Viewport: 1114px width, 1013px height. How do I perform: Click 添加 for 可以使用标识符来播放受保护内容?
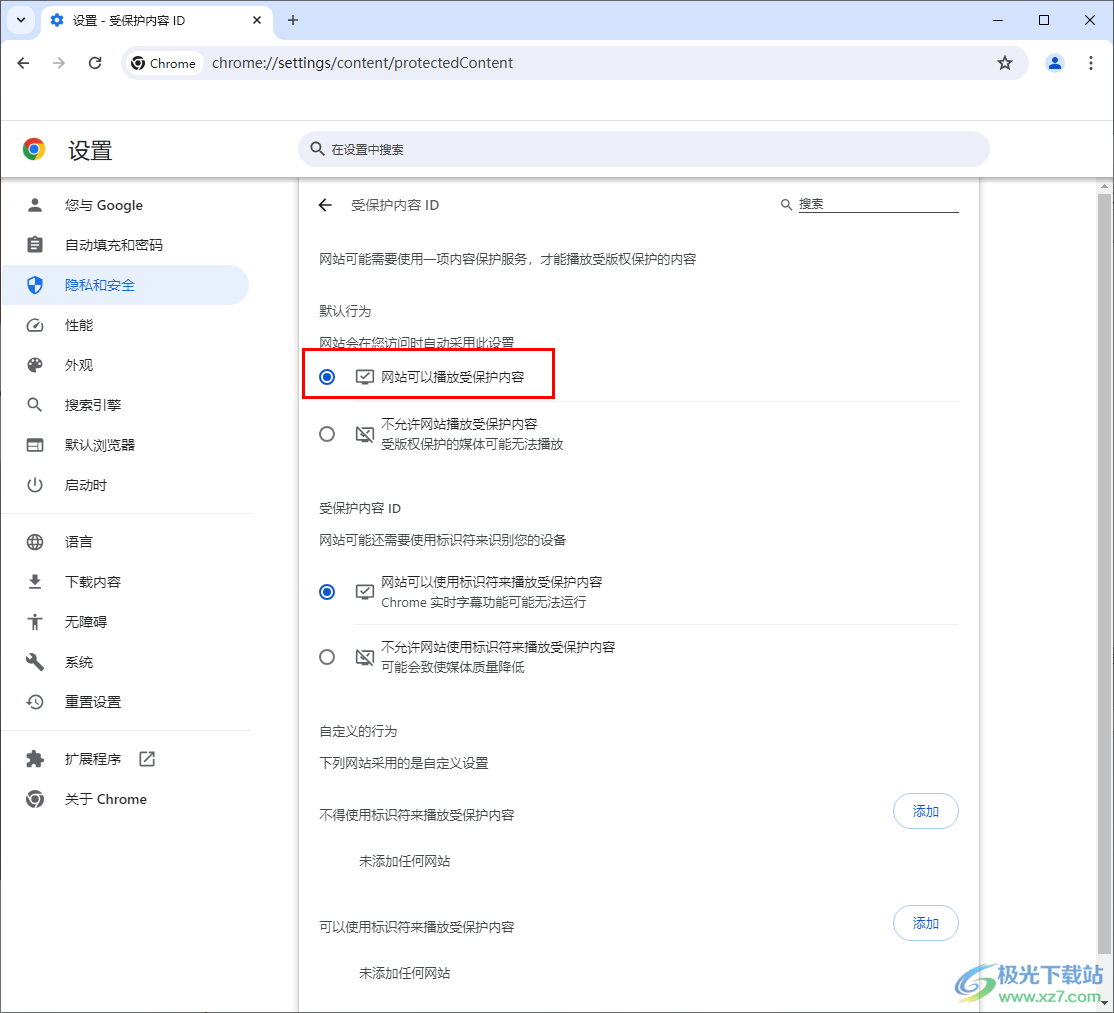926,923
